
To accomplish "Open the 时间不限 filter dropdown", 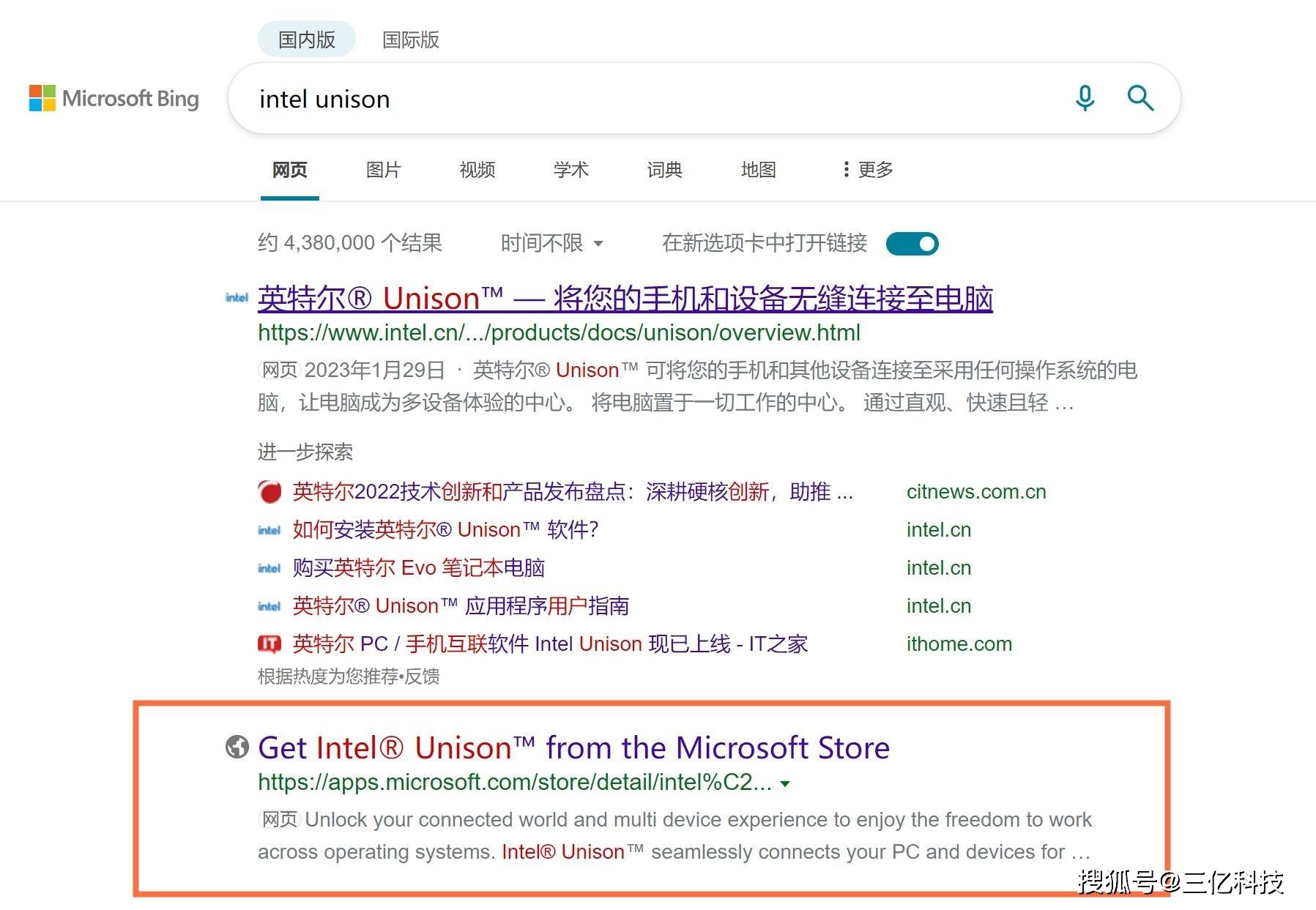I will (551, 243).
